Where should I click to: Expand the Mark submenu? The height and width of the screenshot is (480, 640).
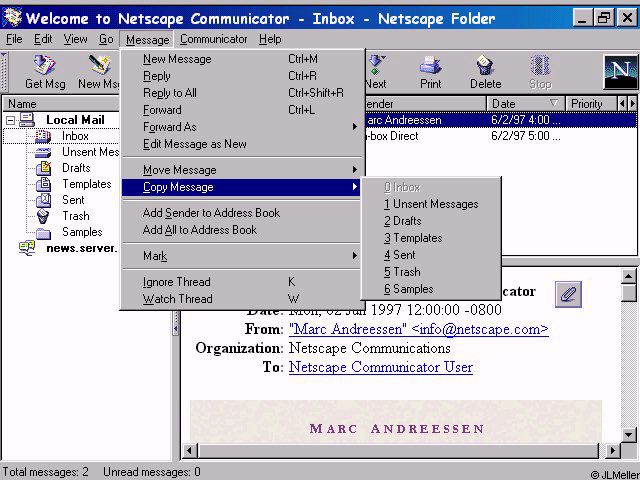355,256
